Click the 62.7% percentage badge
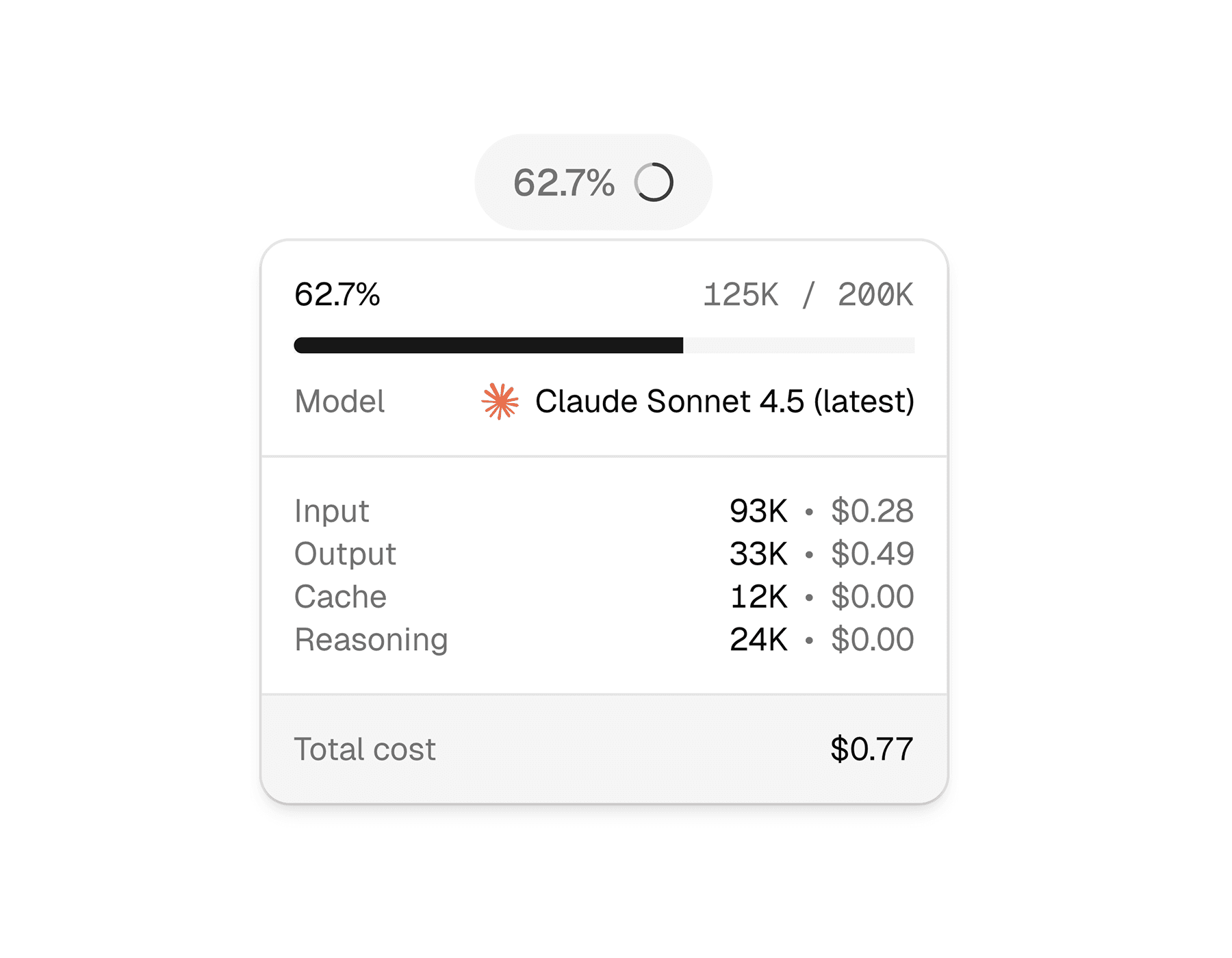 pos(594,181)
